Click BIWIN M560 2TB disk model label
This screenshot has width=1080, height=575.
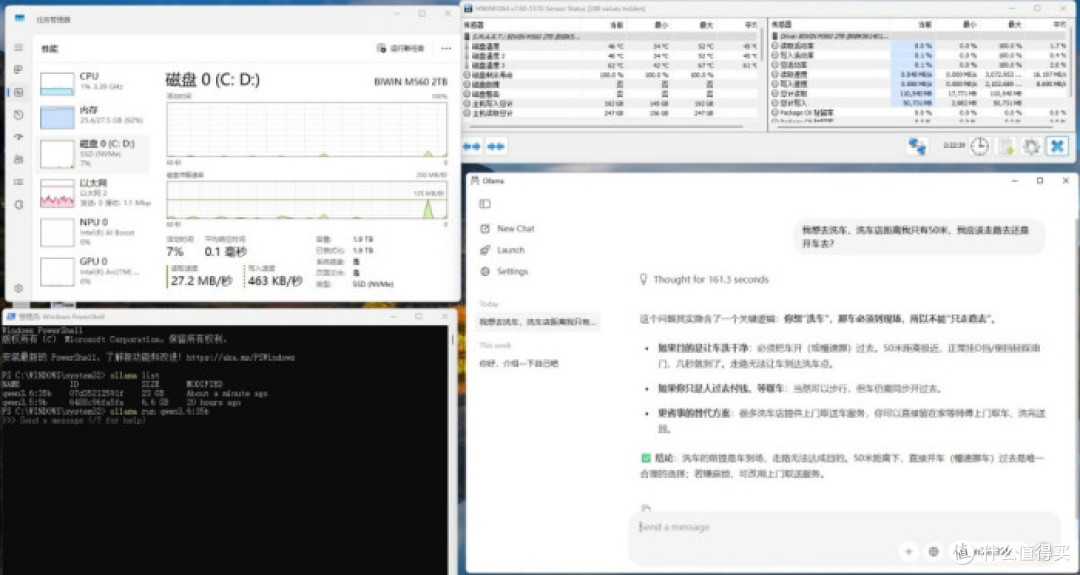[411, 81]
